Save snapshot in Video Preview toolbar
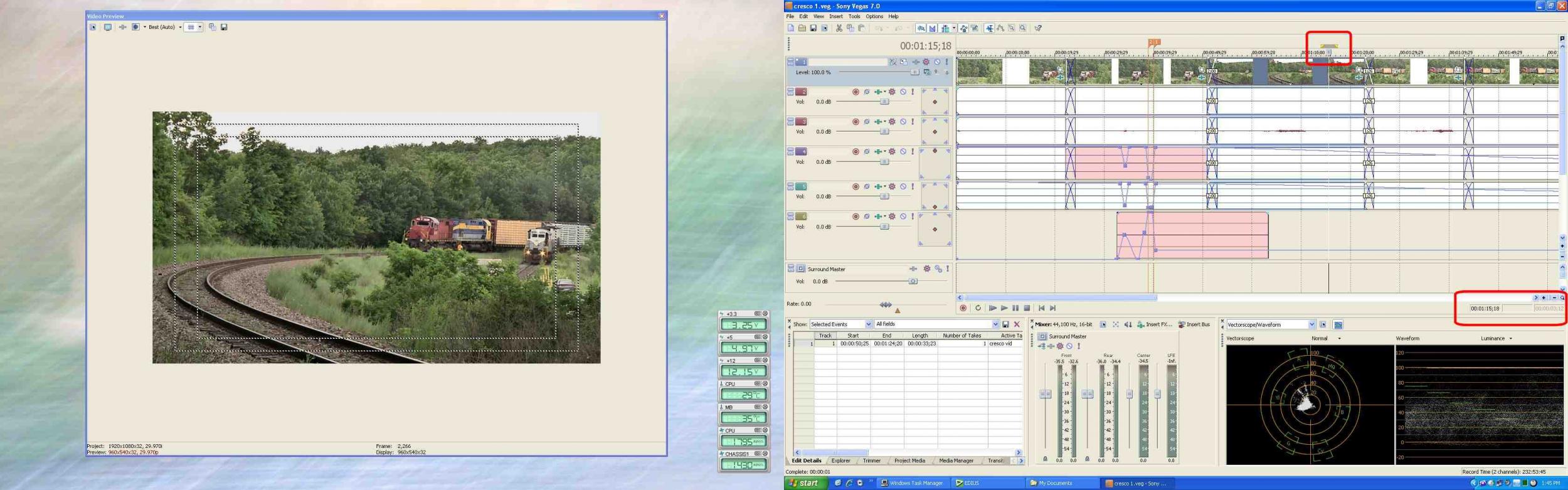 tap(224, 27)
